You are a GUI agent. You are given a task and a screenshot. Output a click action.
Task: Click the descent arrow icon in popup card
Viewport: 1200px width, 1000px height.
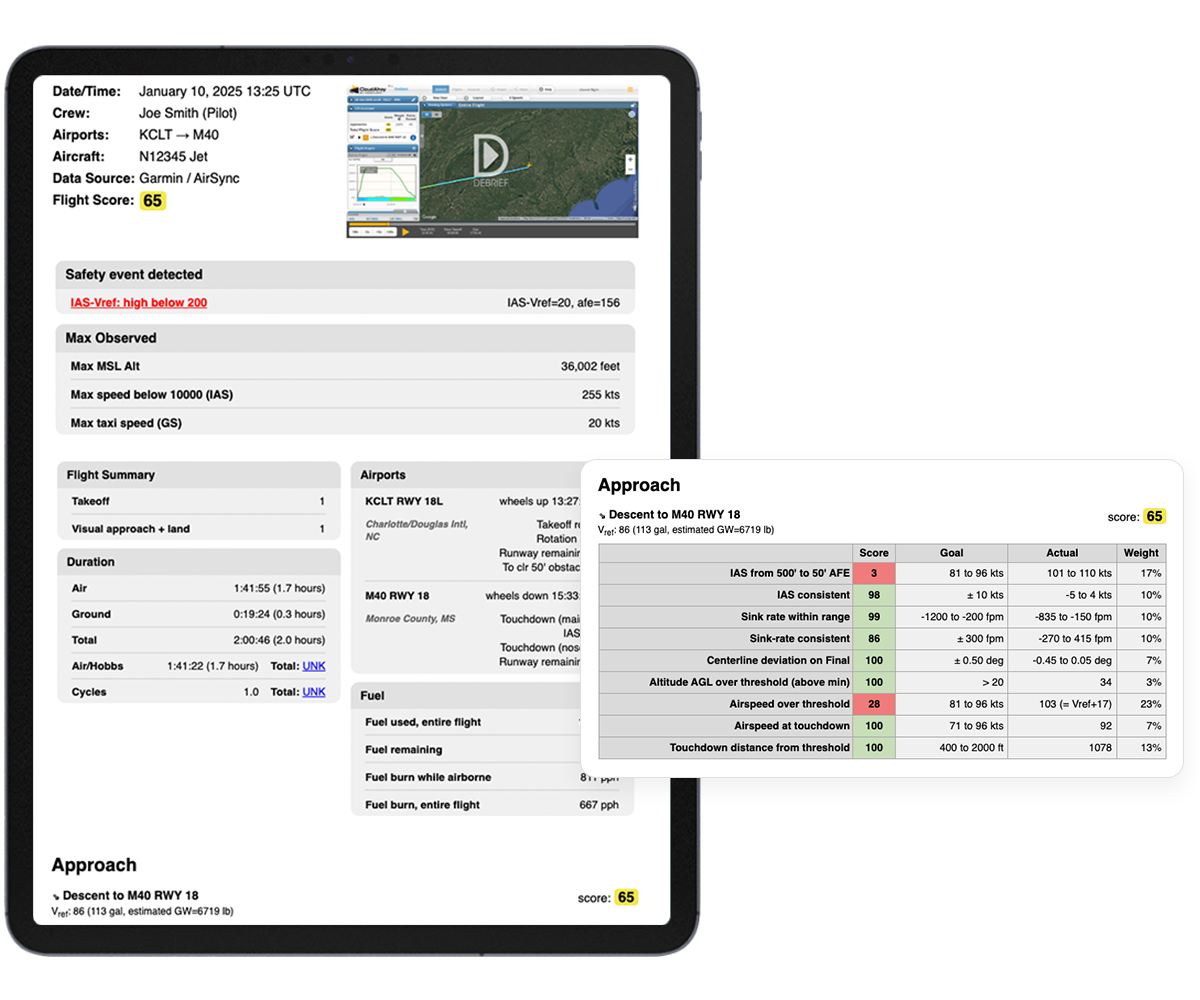pyautogui.click(x=602, y=517)
